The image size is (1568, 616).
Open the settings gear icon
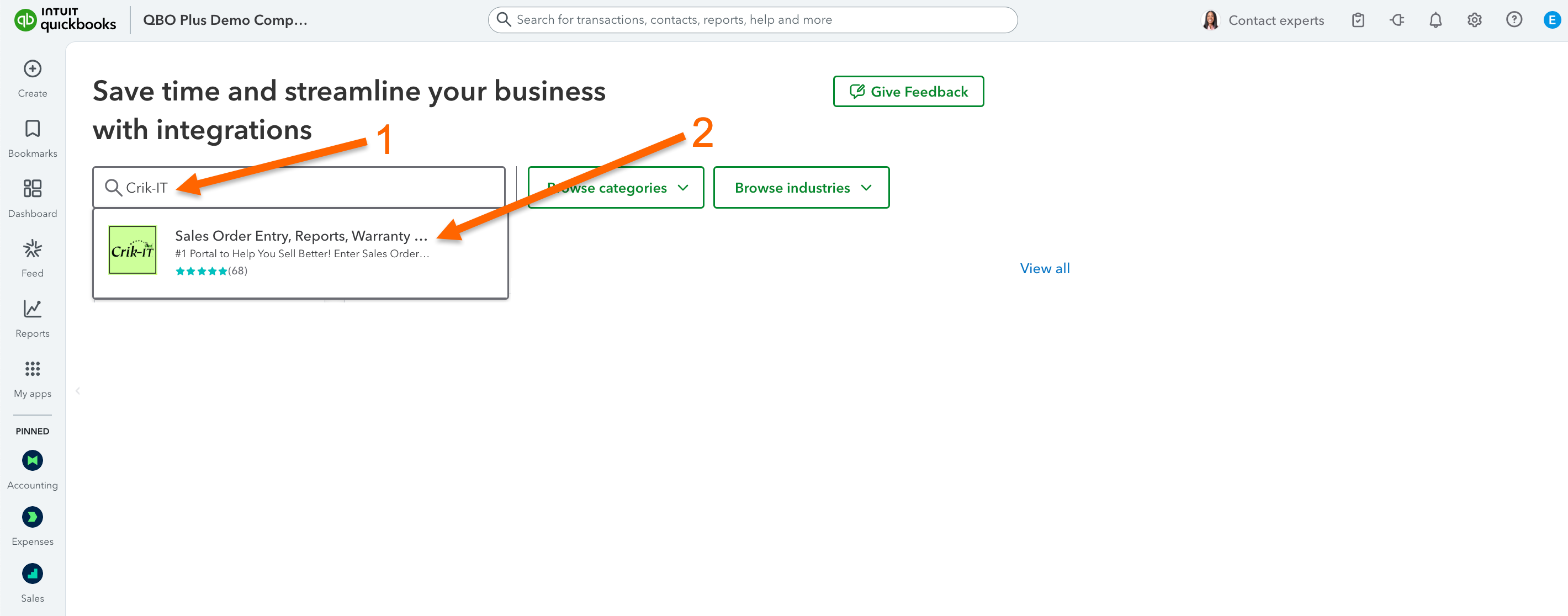click(1474, 20)
